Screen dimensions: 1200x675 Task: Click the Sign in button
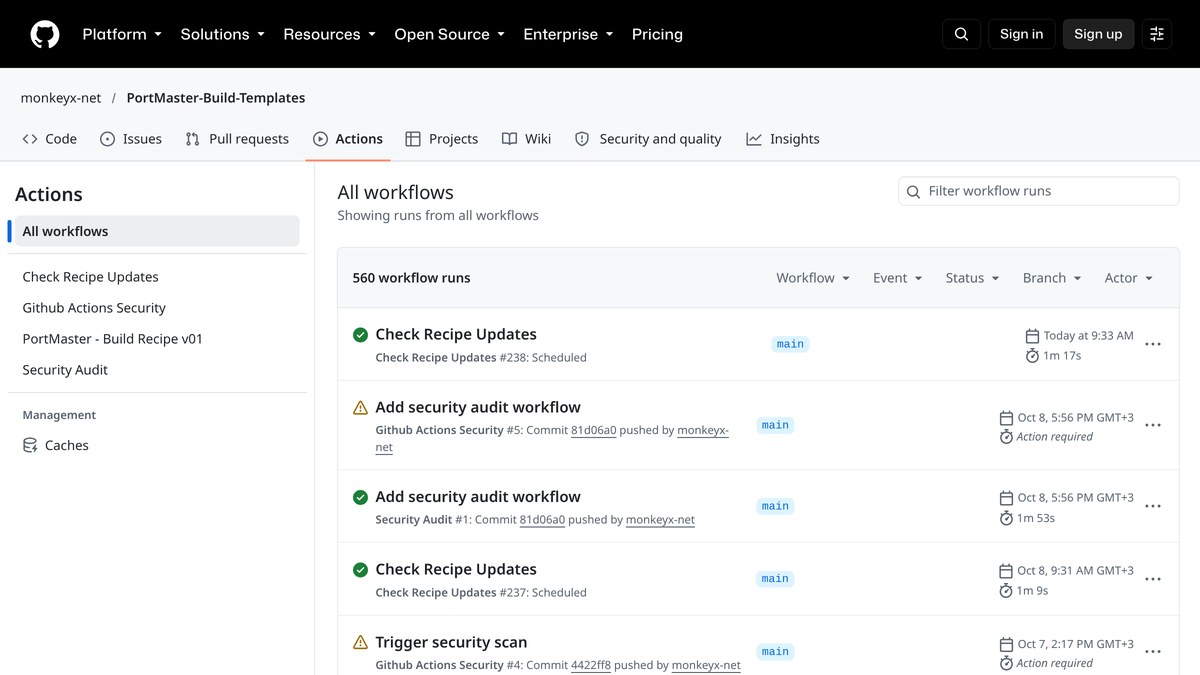click(1021, 34)
